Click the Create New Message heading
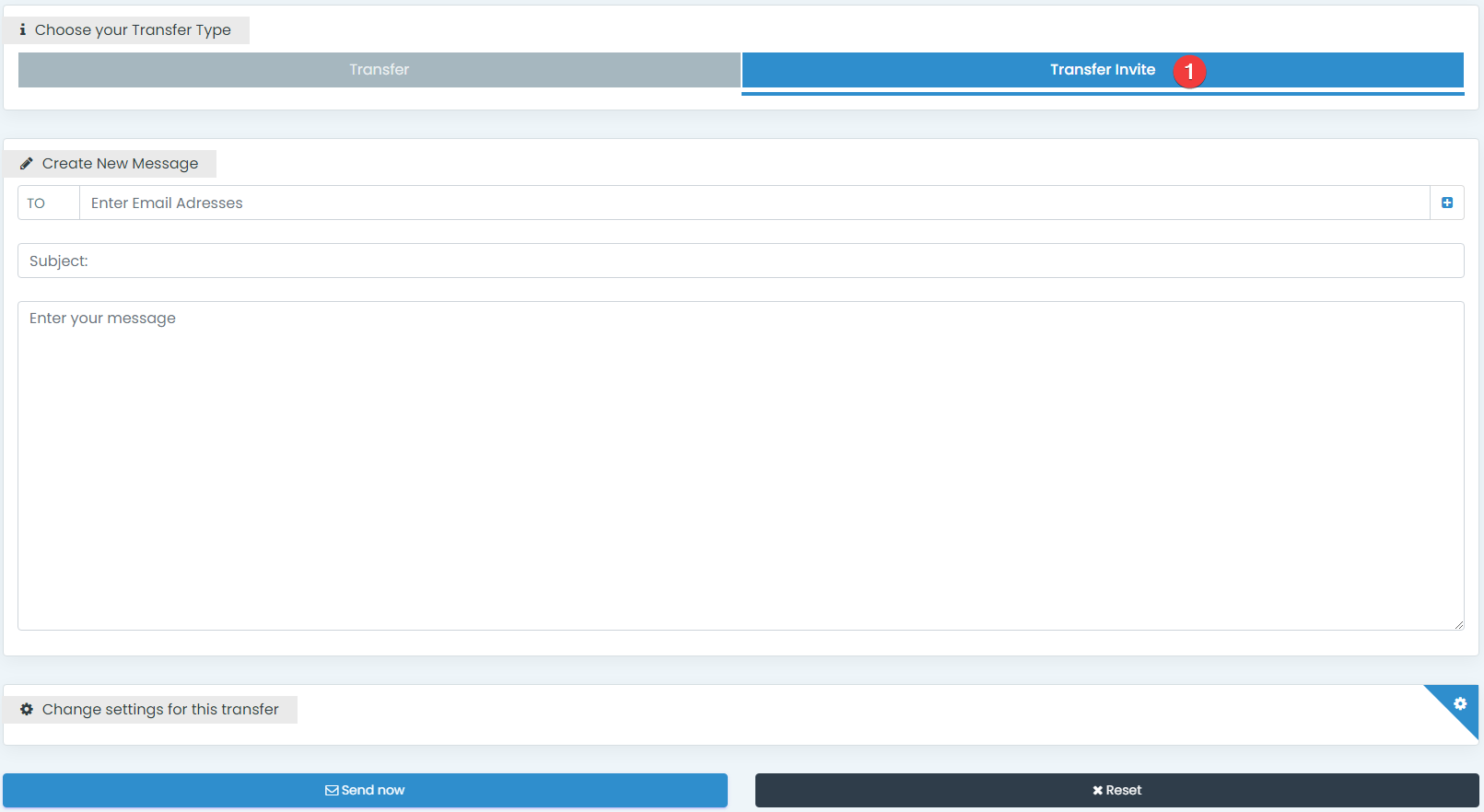 [x=120, y=164]
